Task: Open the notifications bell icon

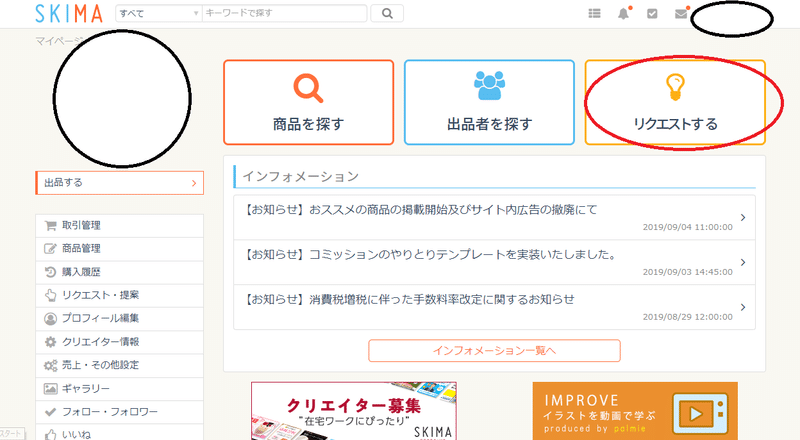Action: coord(623,13)
